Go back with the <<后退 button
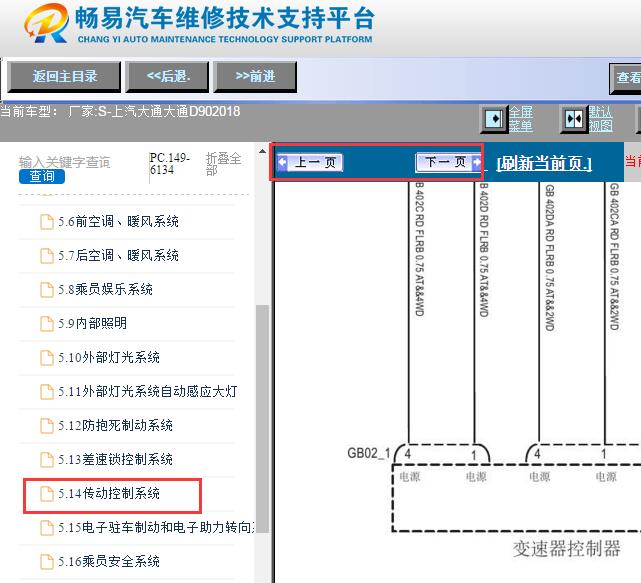The image size is (641, 583). coord(167,76)
